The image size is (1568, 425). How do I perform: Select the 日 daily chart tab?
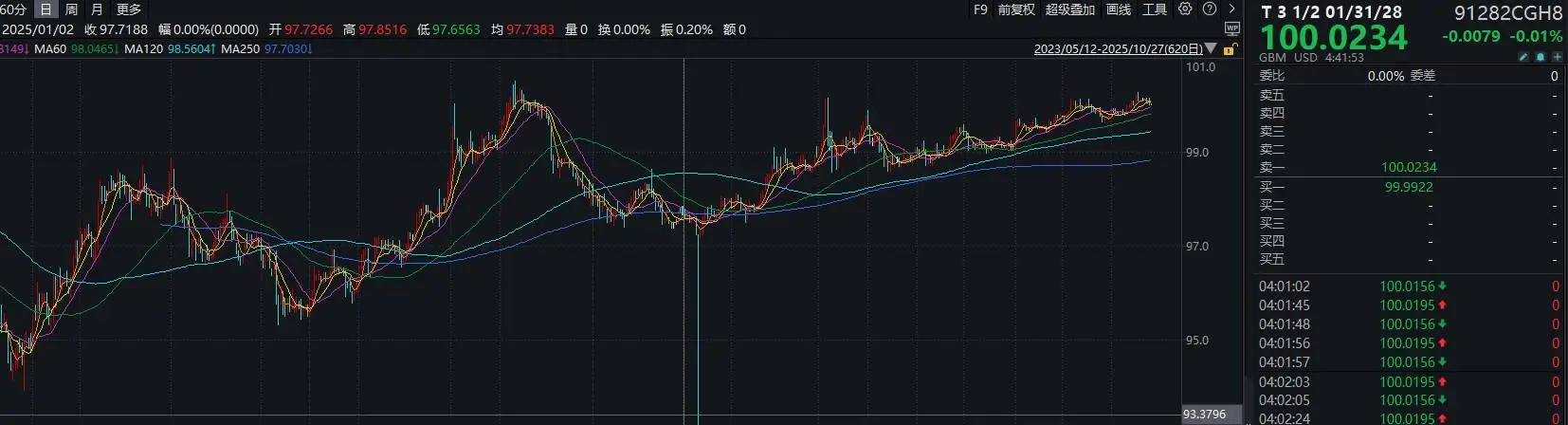pos(46,9)
